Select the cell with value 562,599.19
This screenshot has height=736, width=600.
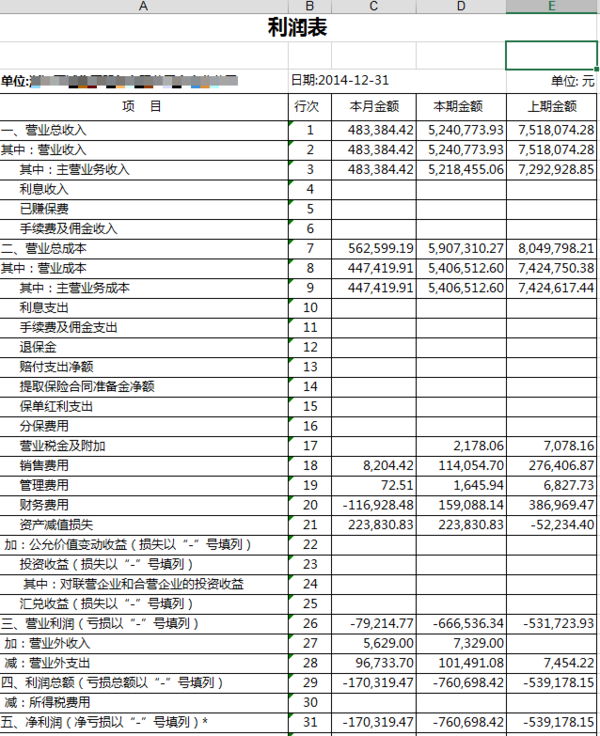pos(374,248)
